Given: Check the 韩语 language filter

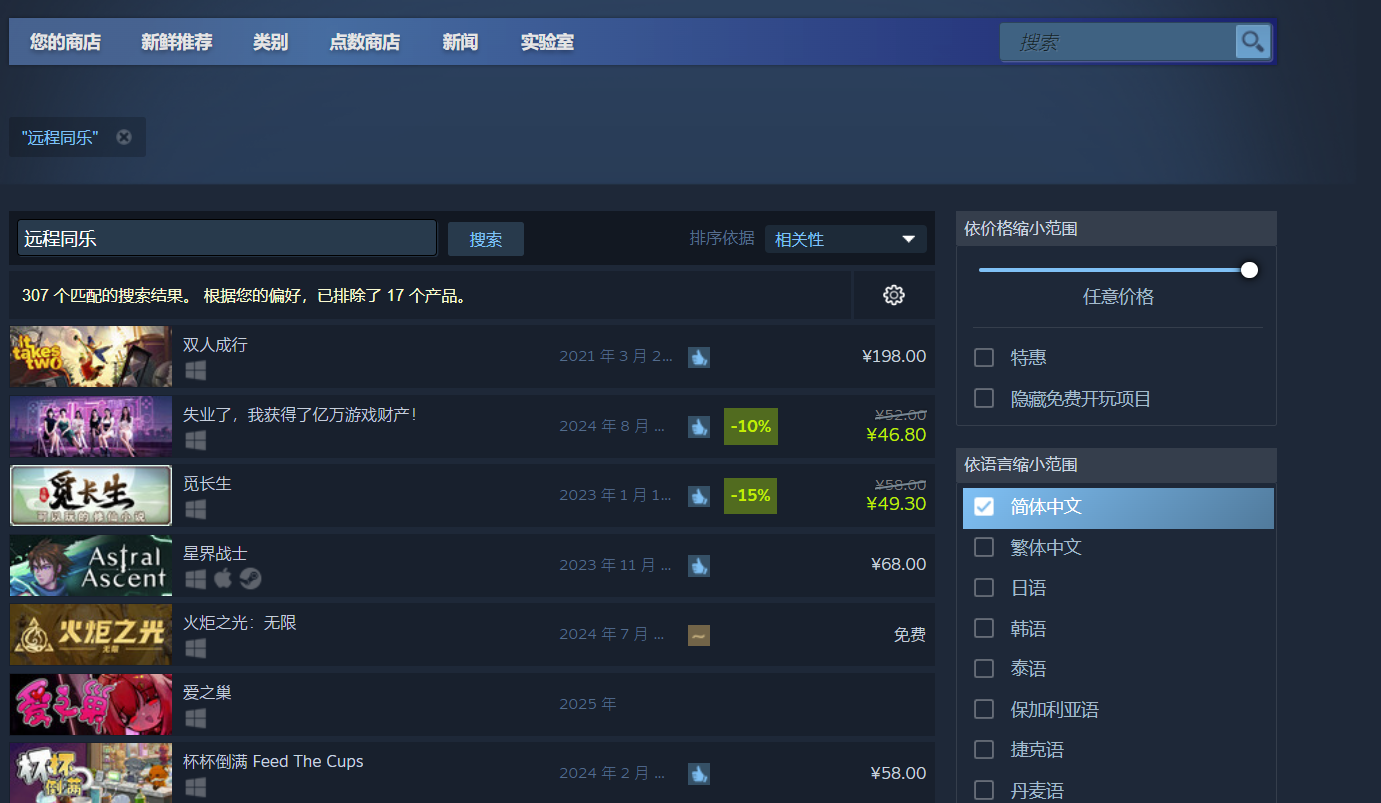Looking at the screenshot, I should [x=984, y=628].
